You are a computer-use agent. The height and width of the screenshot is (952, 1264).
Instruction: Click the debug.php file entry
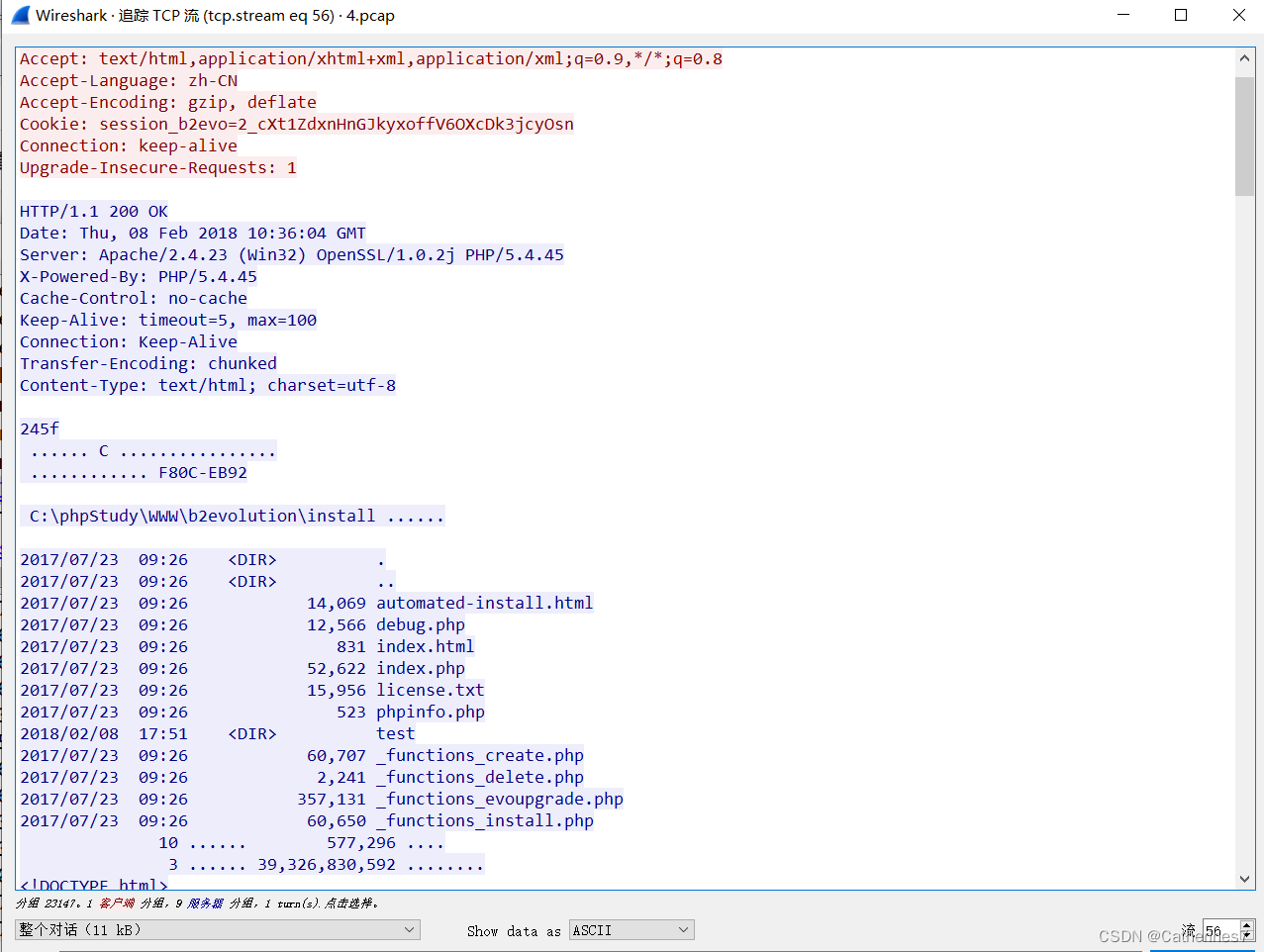(x=243, y=624)
